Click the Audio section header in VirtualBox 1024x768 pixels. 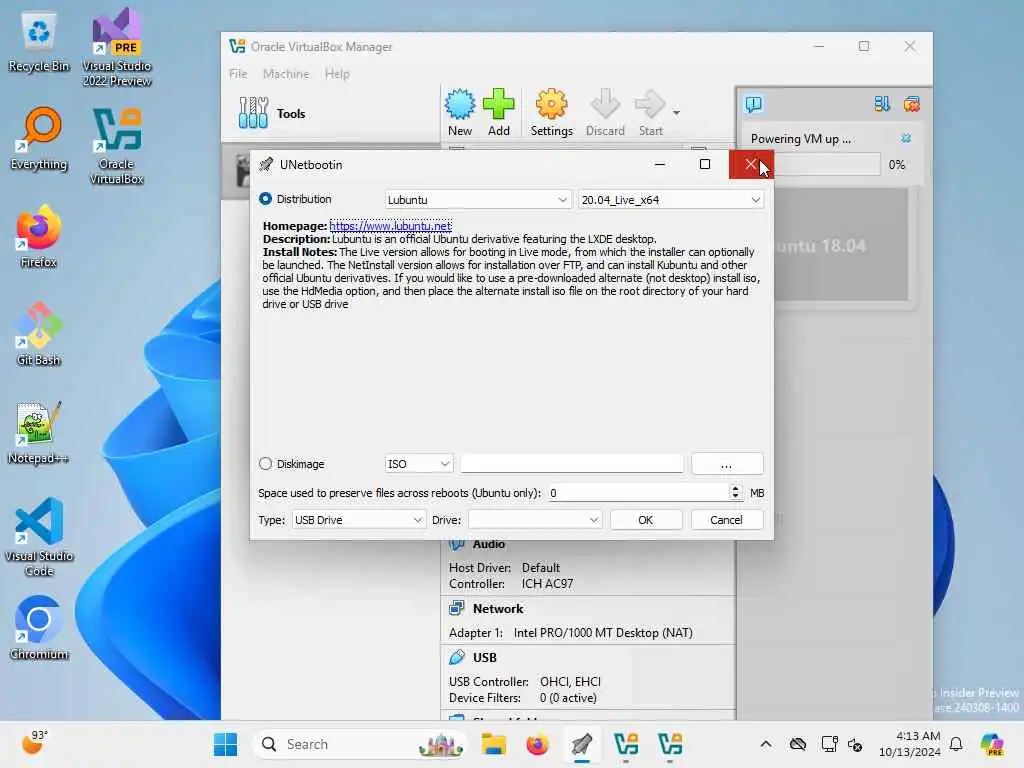pyautogui.click(x=488, y=545)
